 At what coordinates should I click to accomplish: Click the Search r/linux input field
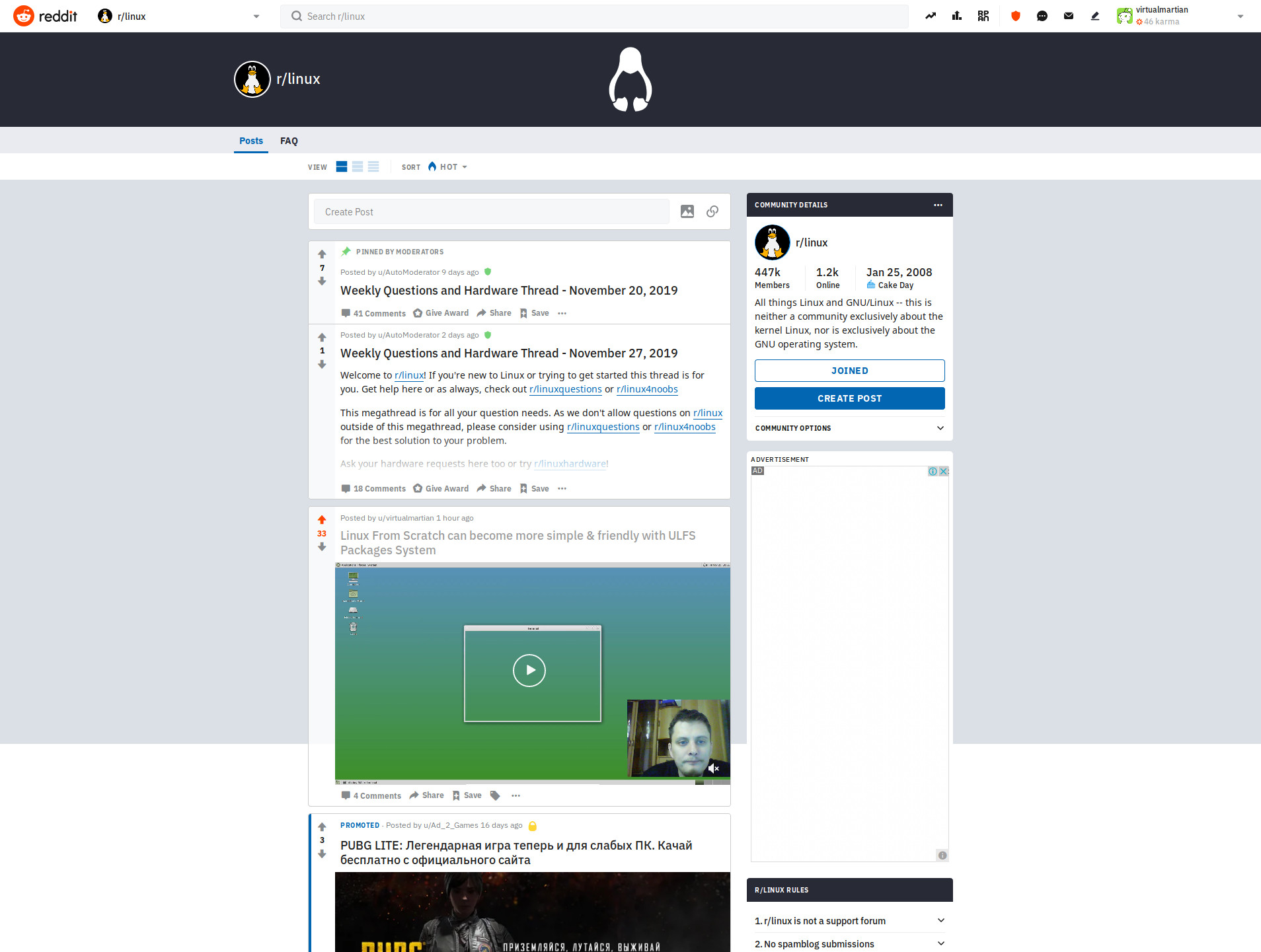[595, 17]
